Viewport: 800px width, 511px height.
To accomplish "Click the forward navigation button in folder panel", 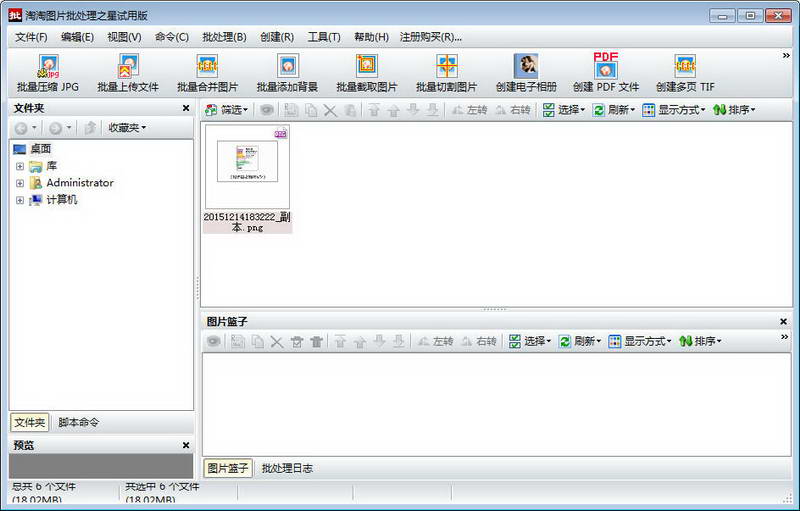I will (x=55, y=128).
